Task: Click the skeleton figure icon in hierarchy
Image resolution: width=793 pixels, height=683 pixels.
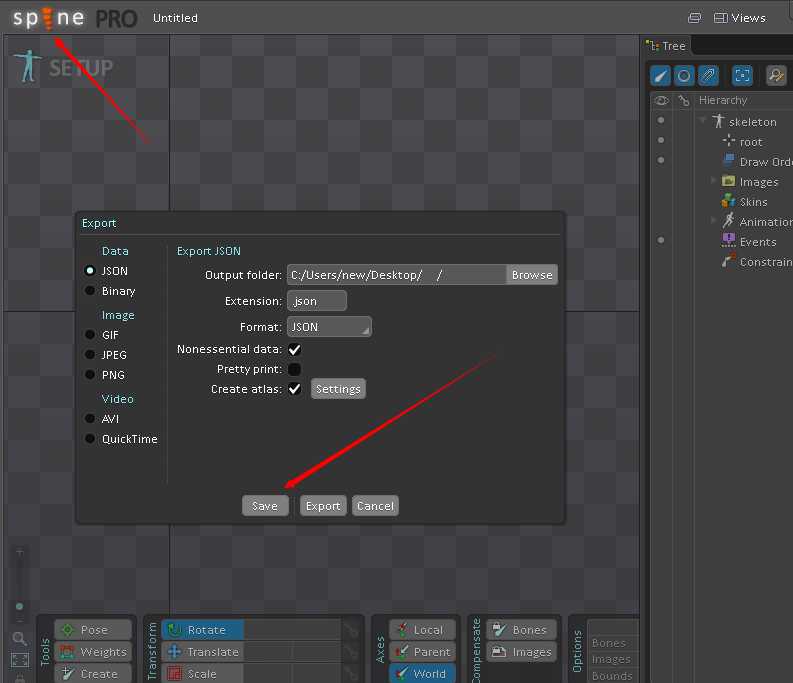Action: tap(718, 121)
